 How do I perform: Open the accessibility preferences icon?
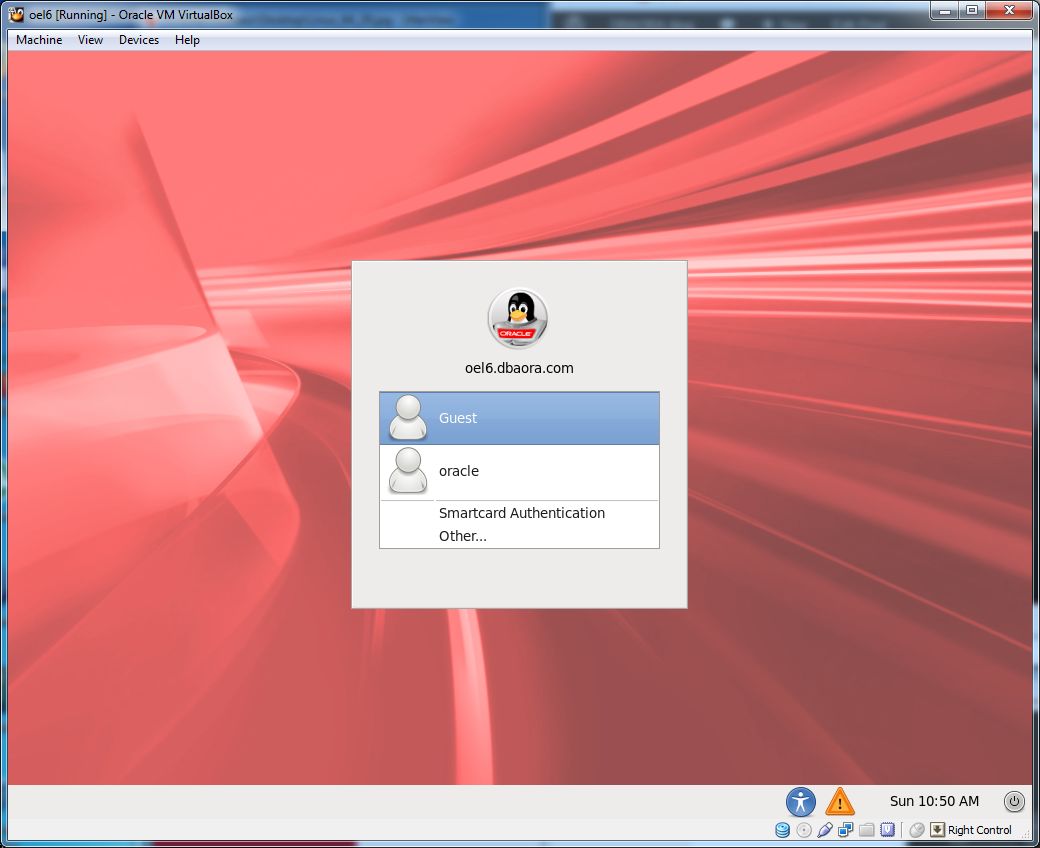tap(801, 802)
